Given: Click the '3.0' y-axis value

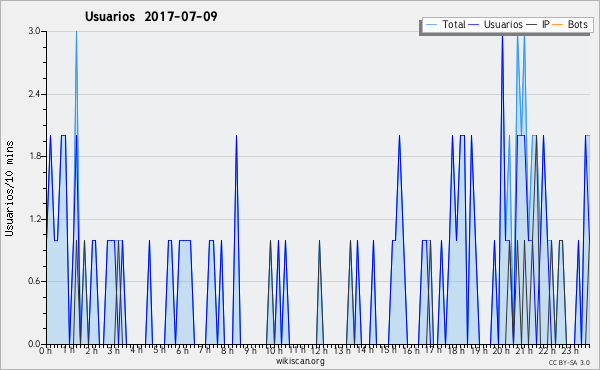Looking at the screenshot, I should pyautogui.click(x=34, y=31).
